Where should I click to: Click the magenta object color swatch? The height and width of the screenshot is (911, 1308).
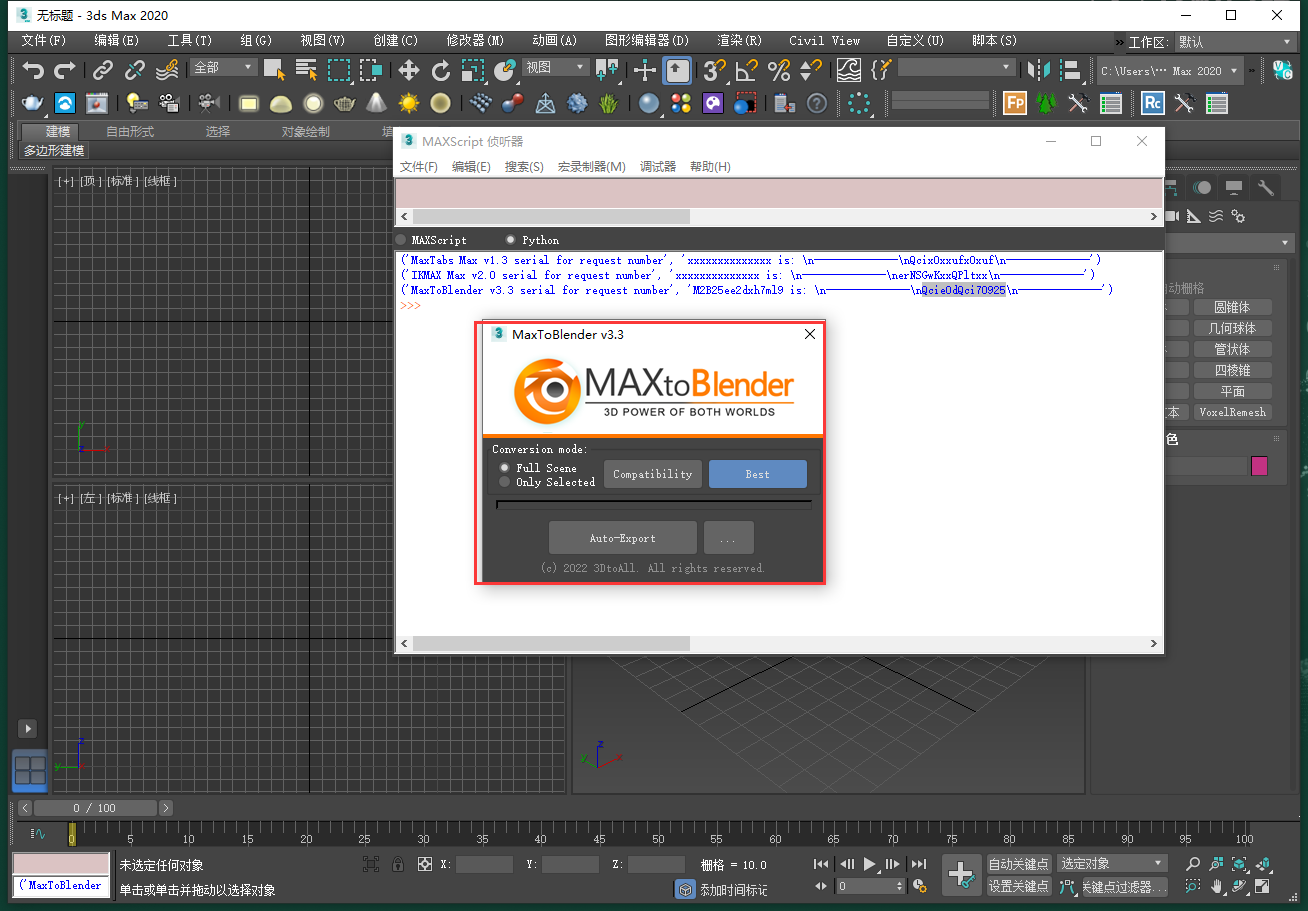coord(1259,466)
